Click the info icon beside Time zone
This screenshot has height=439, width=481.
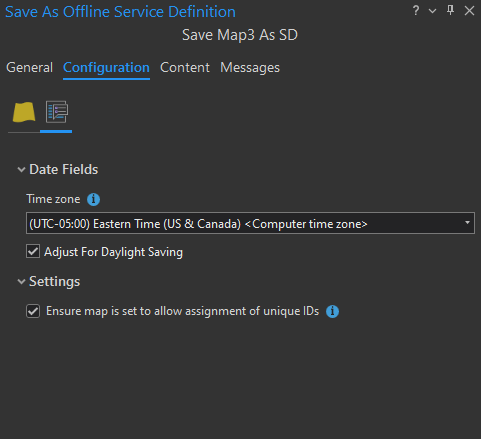point(93,199)
